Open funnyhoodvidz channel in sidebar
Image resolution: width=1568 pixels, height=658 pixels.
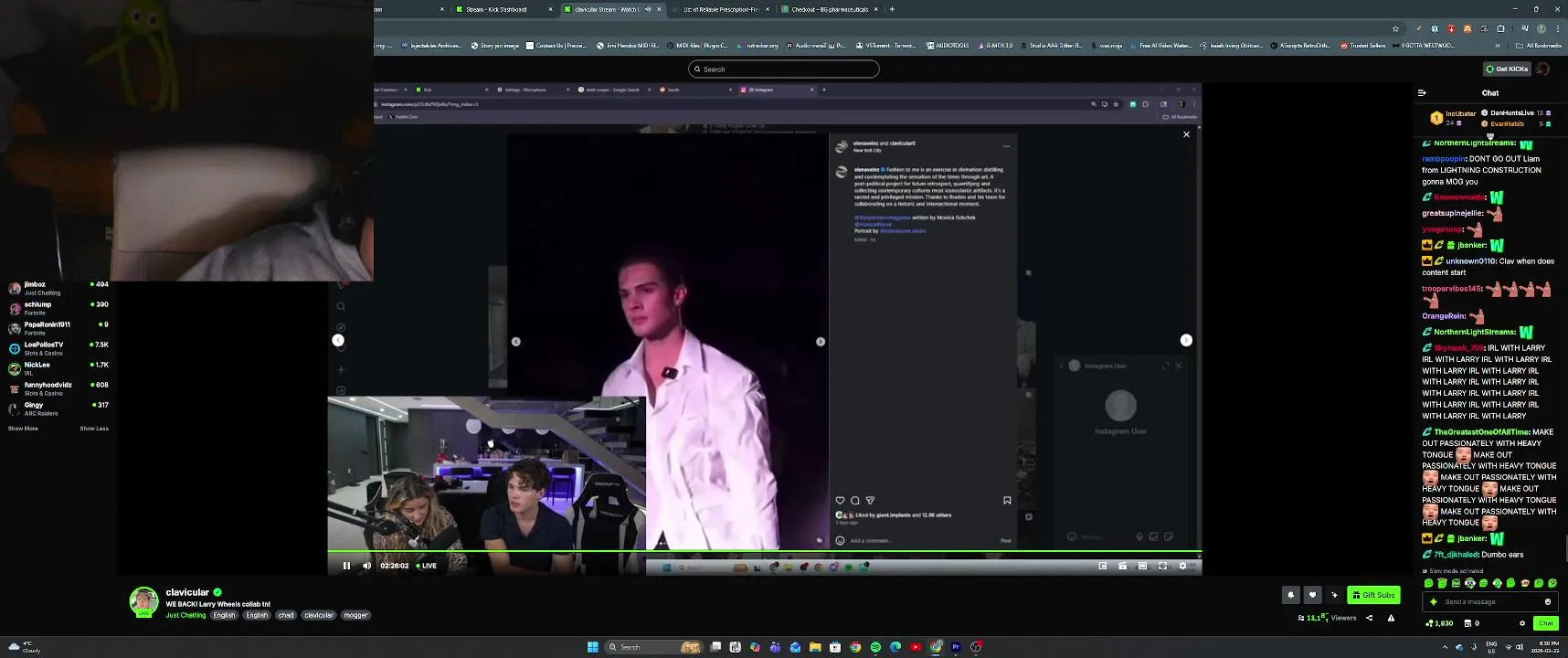click(x=58, y=388)
